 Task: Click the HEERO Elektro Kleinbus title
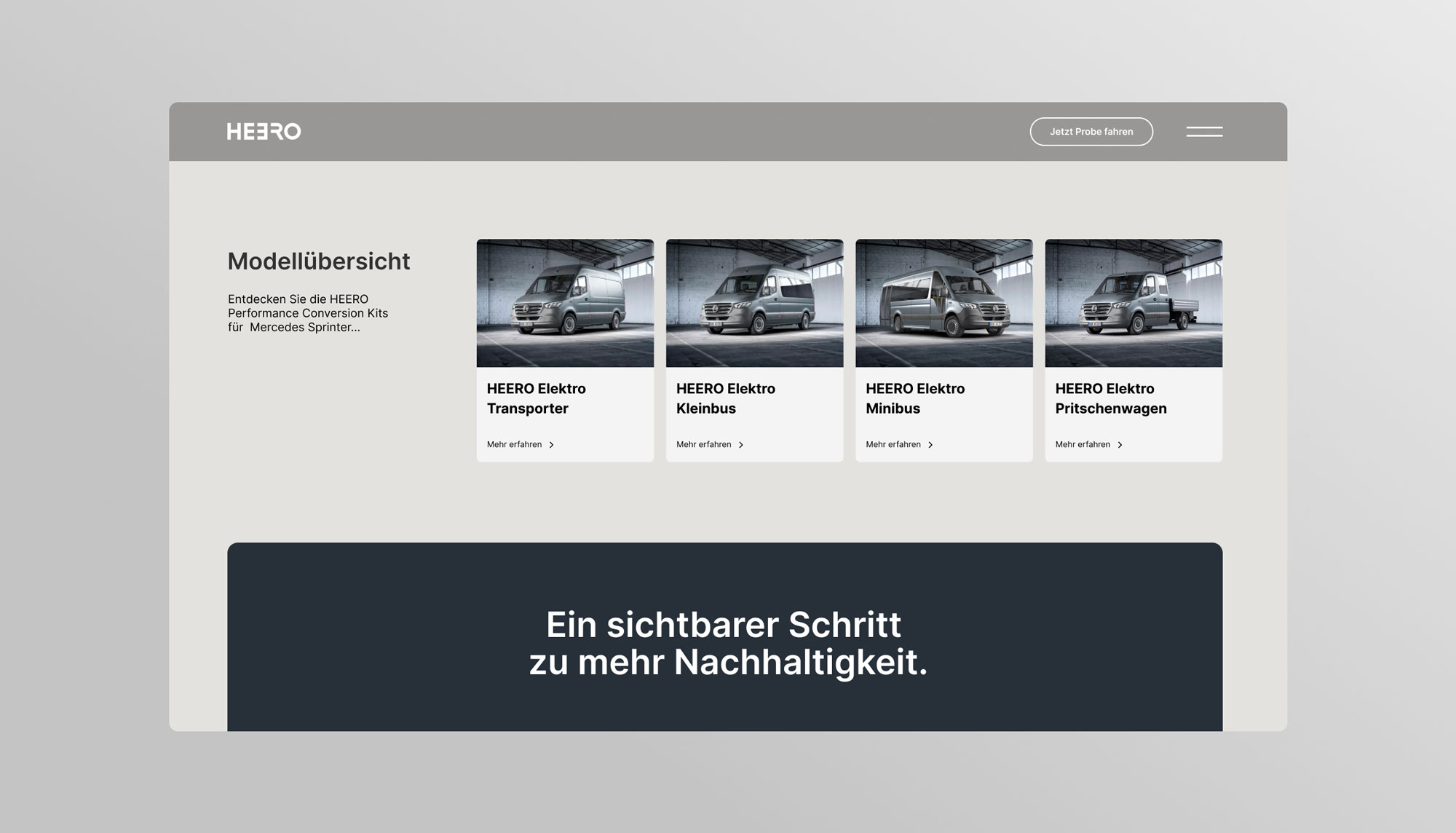[726, 398]
